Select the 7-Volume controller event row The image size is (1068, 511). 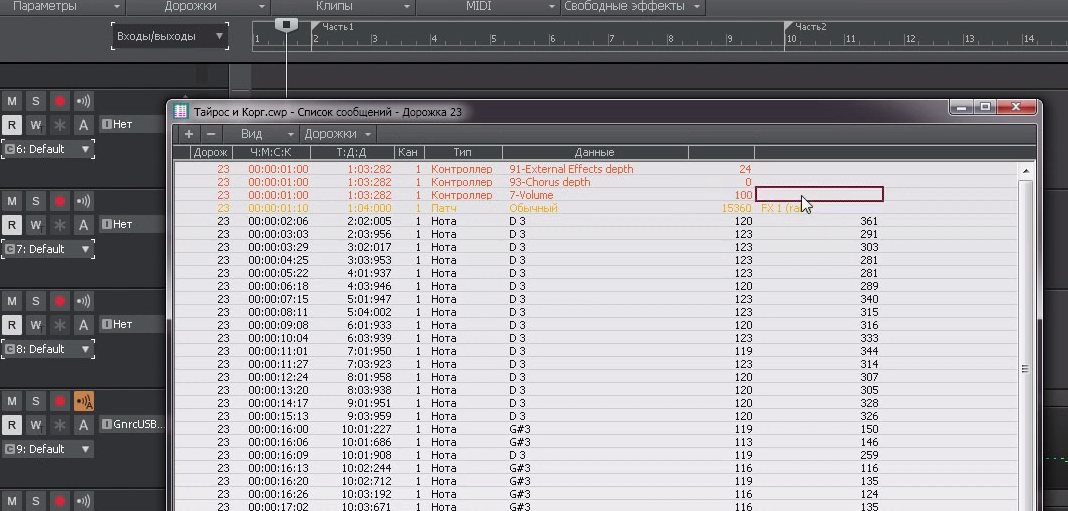530,195
